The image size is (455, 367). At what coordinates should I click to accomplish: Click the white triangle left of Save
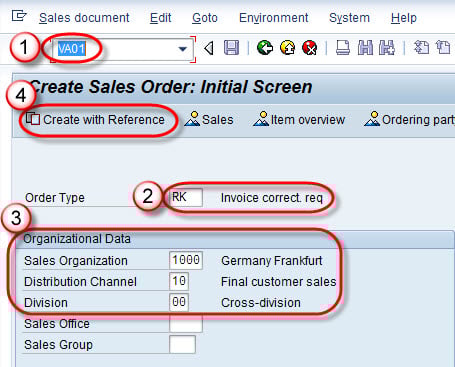click(209, 48)
